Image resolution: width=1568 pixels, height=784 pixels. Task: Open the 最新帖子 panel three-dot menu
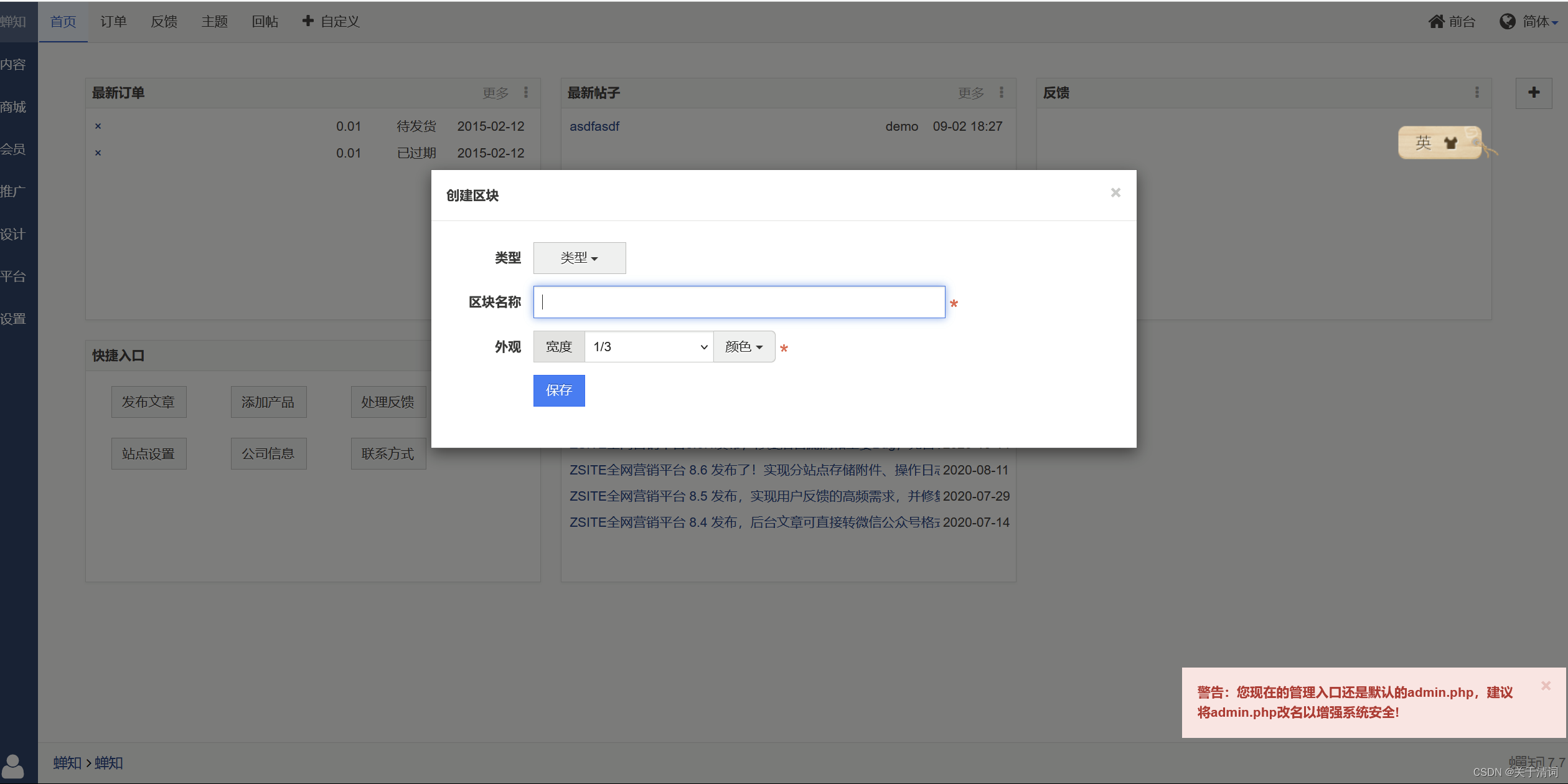pyautogui.click(x=1002, y=93)
